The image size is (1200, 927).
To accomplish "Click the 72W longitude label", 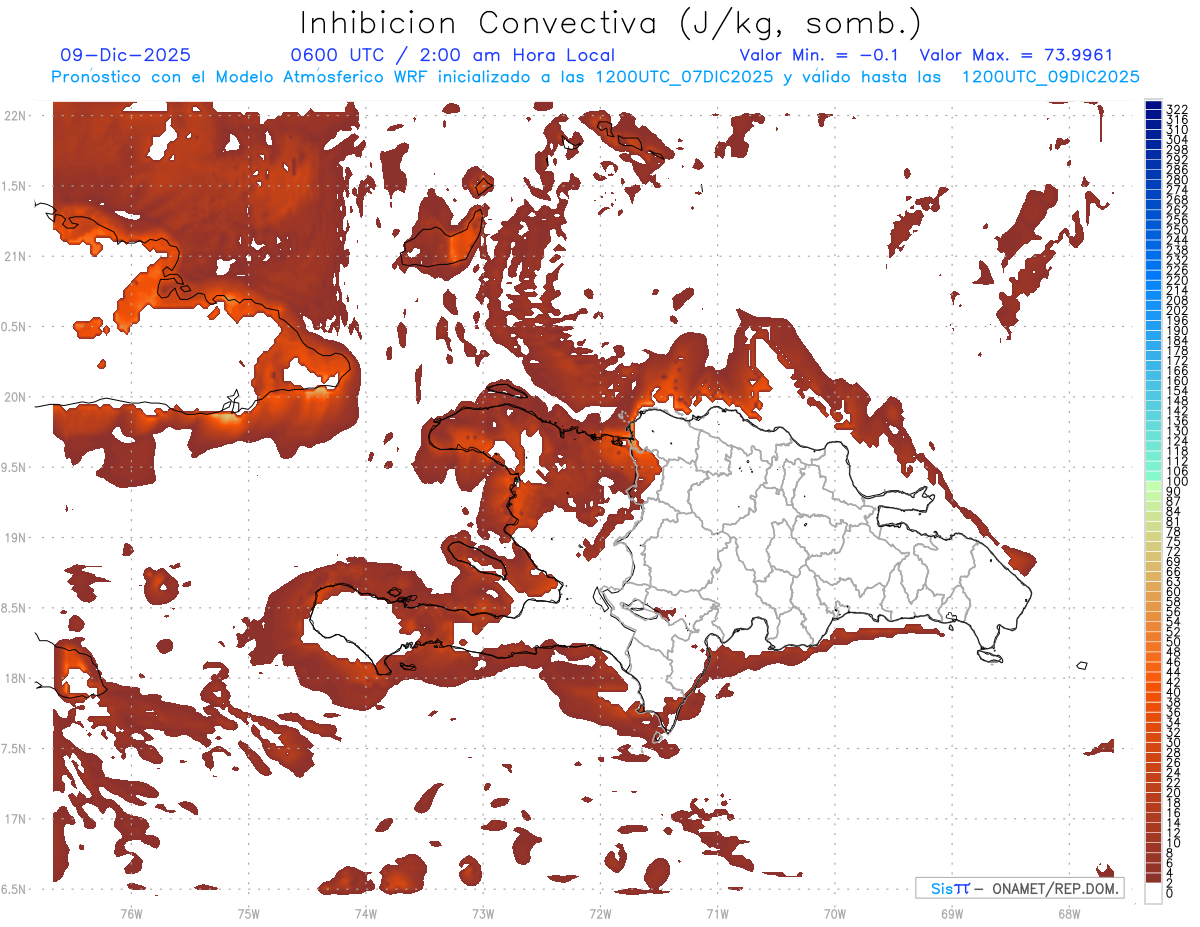I will [600, 913].
